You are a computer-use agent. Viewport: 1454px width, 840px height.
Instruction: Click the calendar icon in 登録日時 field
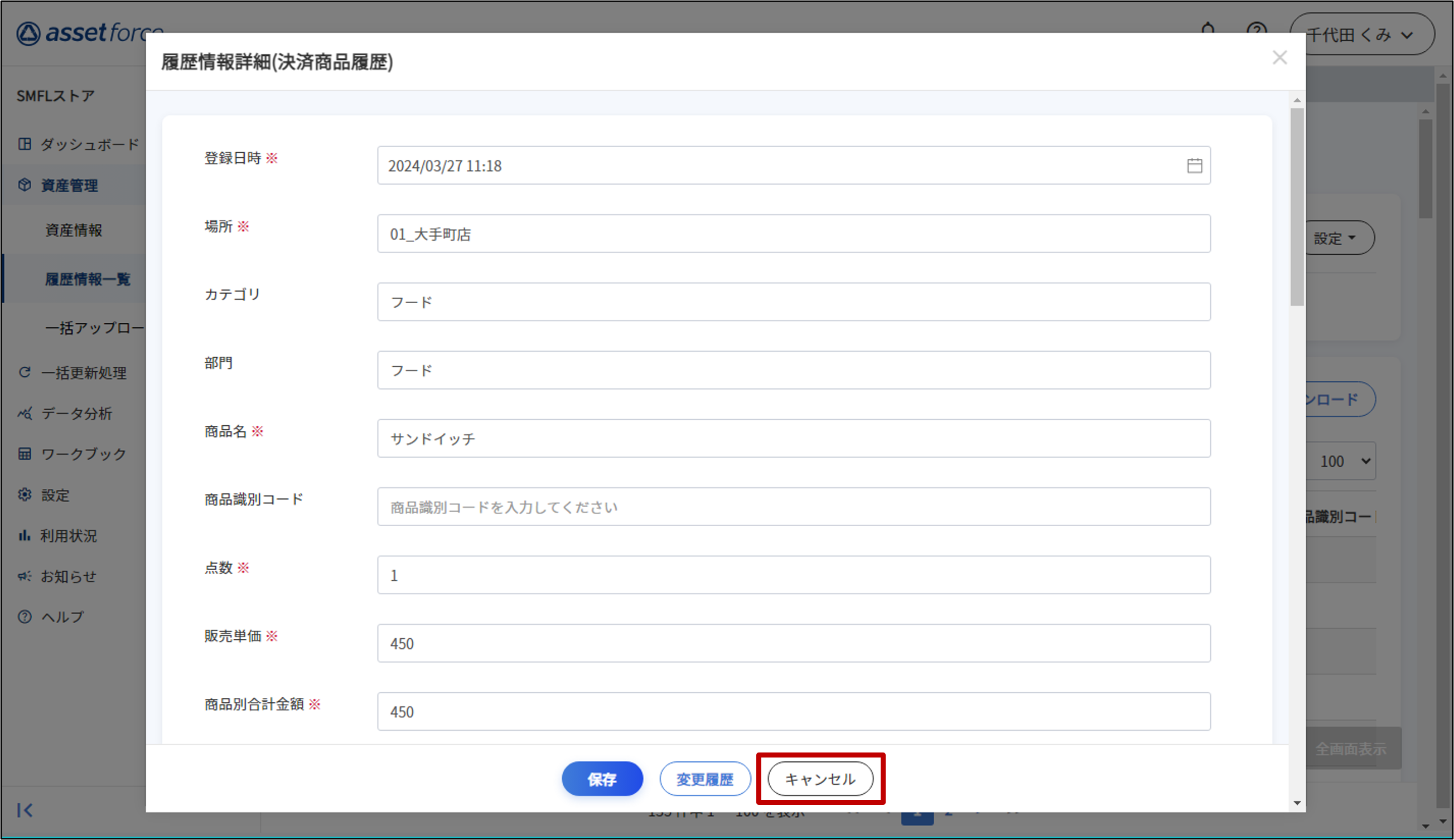(1194, 166)
